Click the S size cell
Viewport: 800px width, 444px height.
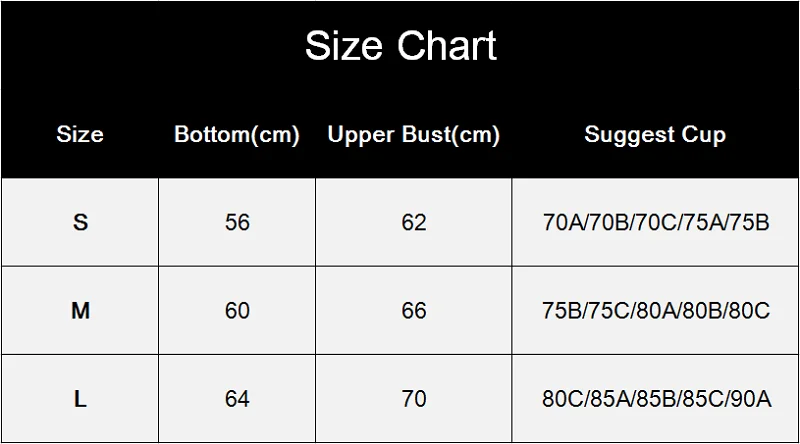[80, 222]
